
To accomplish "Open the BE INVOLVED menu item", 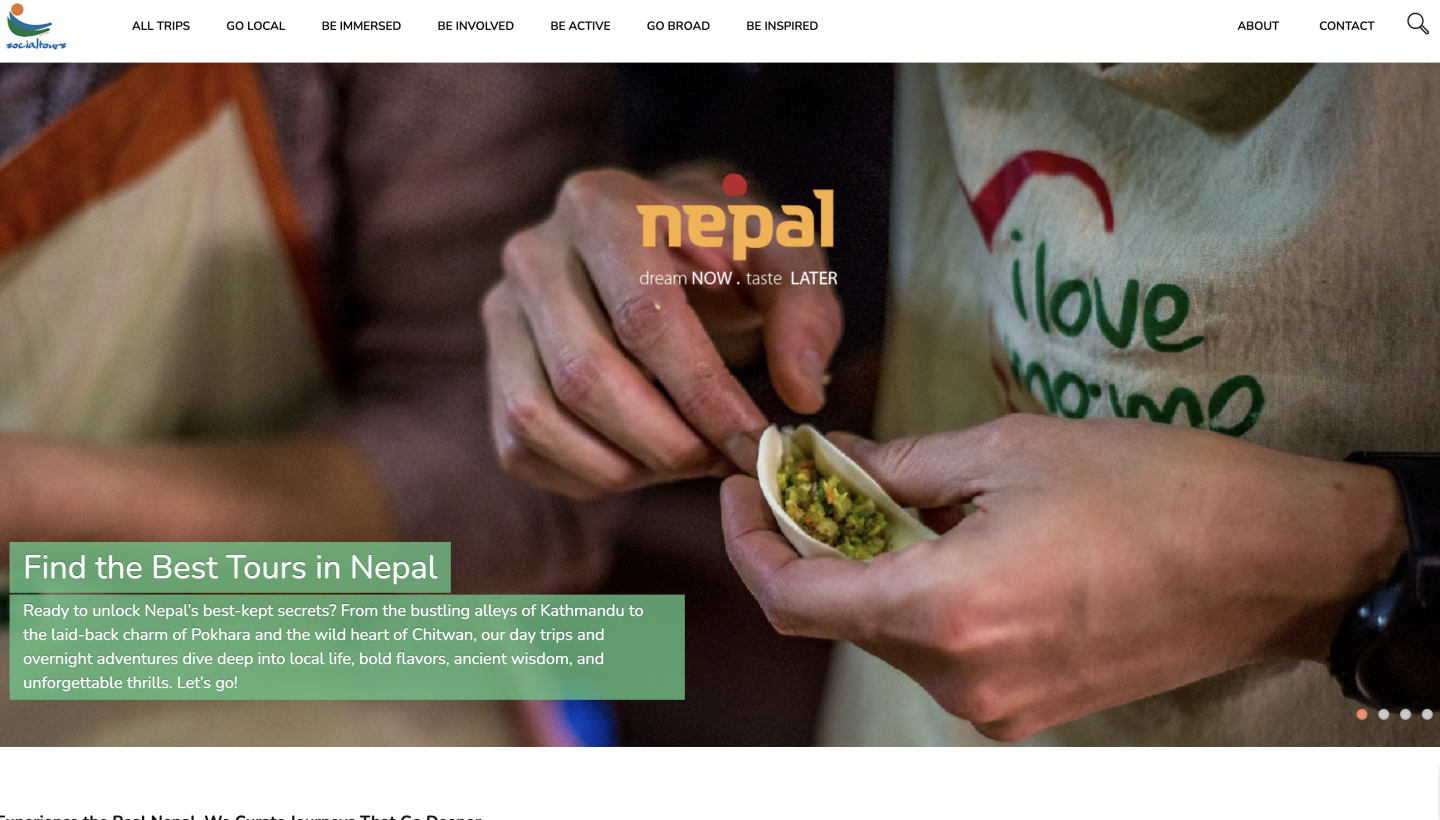I will (x=476, y=26).
